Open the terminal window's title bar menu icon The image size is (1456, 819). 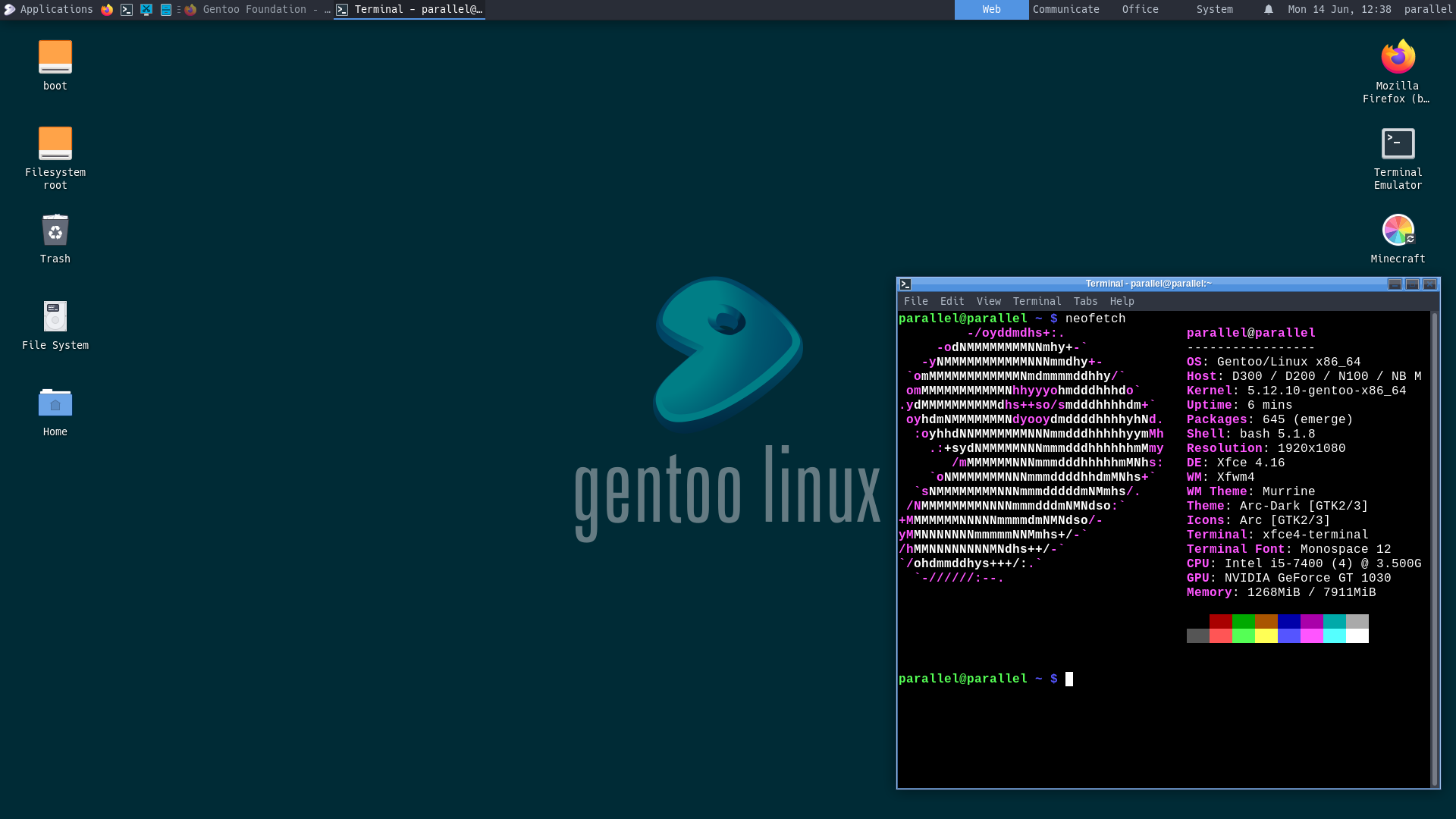[x=905, y=284]
